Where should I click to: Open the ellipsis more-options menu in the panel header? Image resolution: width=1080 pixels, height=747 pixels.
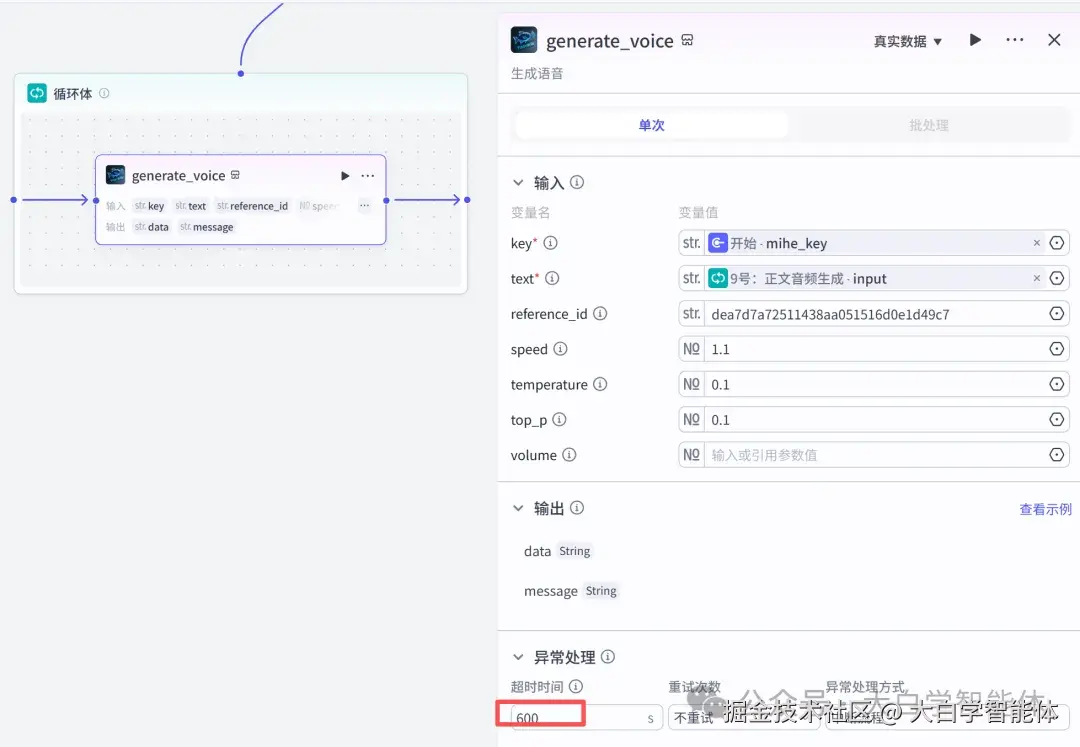(x=1014, y=40)
